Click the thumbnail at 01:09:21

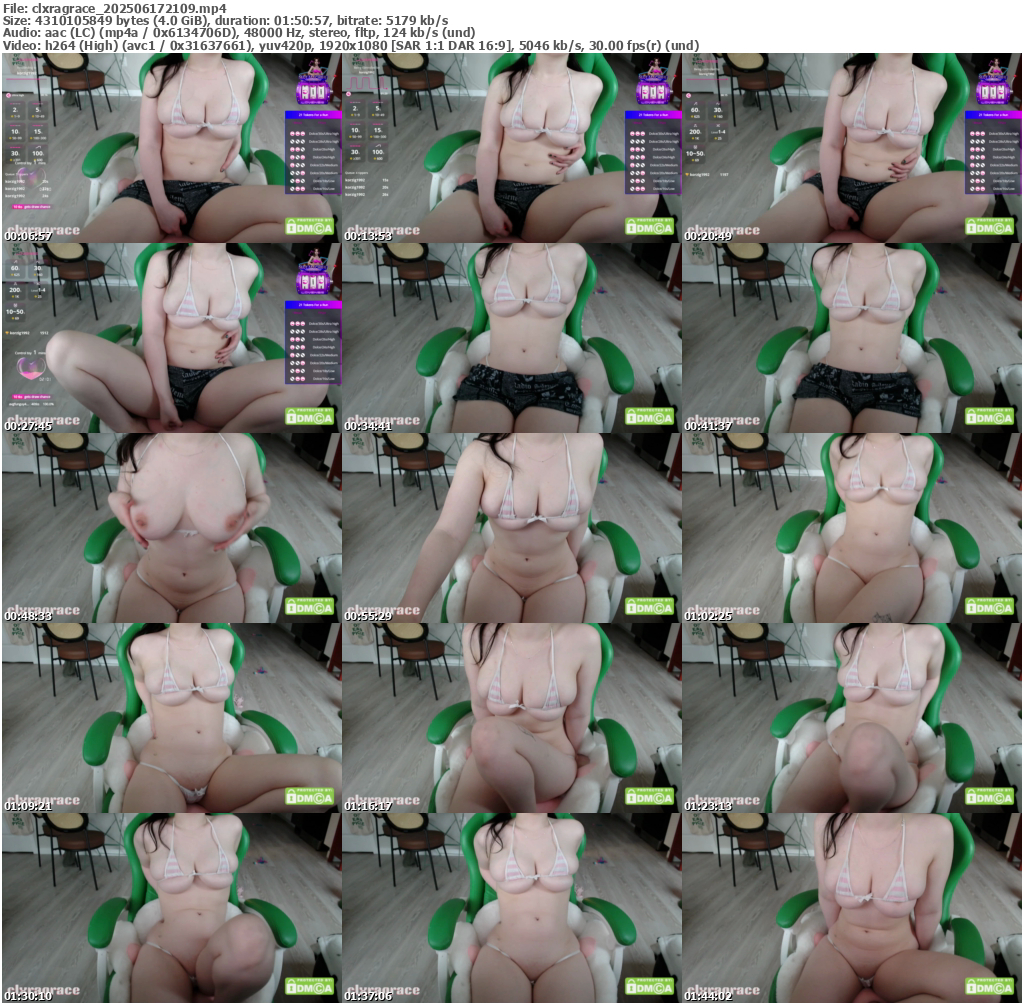point(171,718)
